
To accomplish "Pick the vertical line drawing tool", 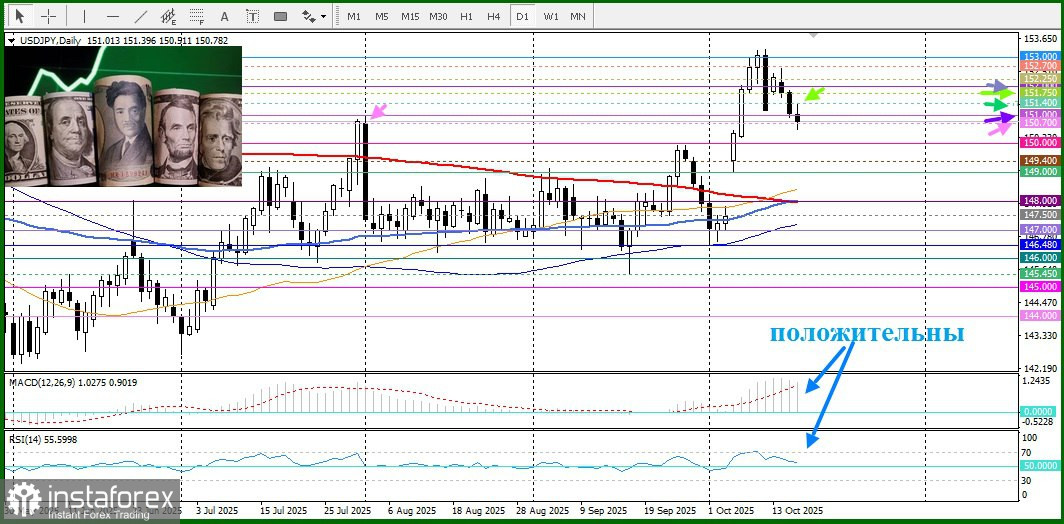I will (x=84, y=16).
